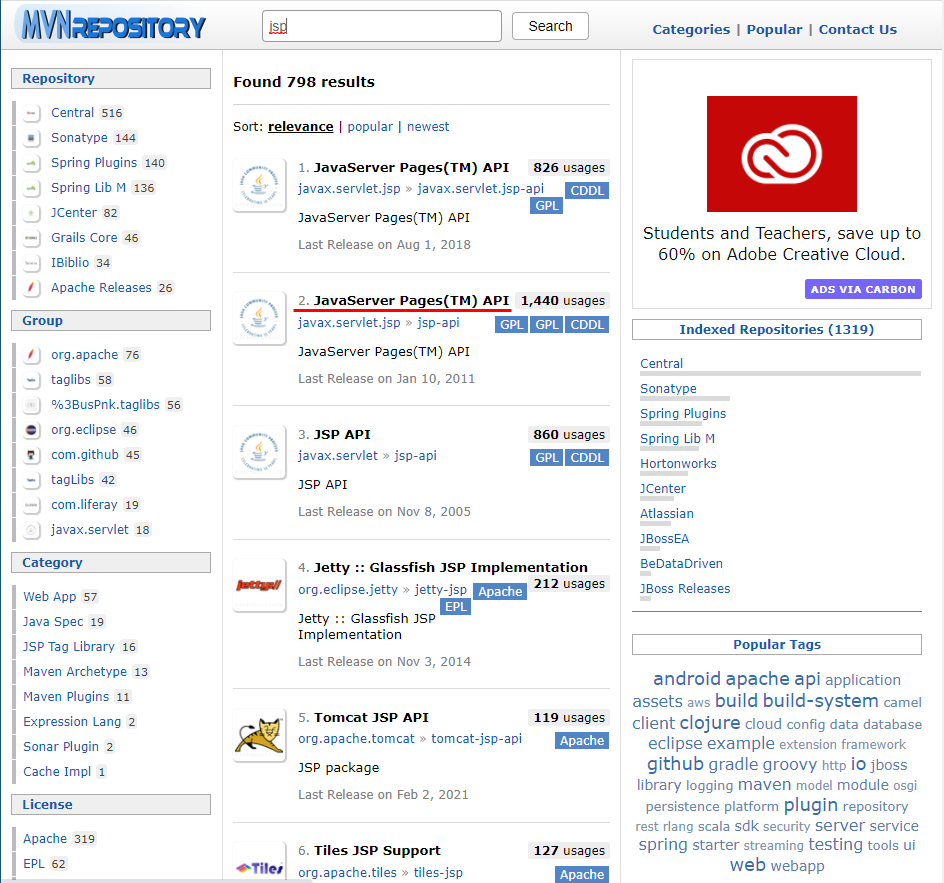
Task: Click the org.apache group icon
Action: 31,355
